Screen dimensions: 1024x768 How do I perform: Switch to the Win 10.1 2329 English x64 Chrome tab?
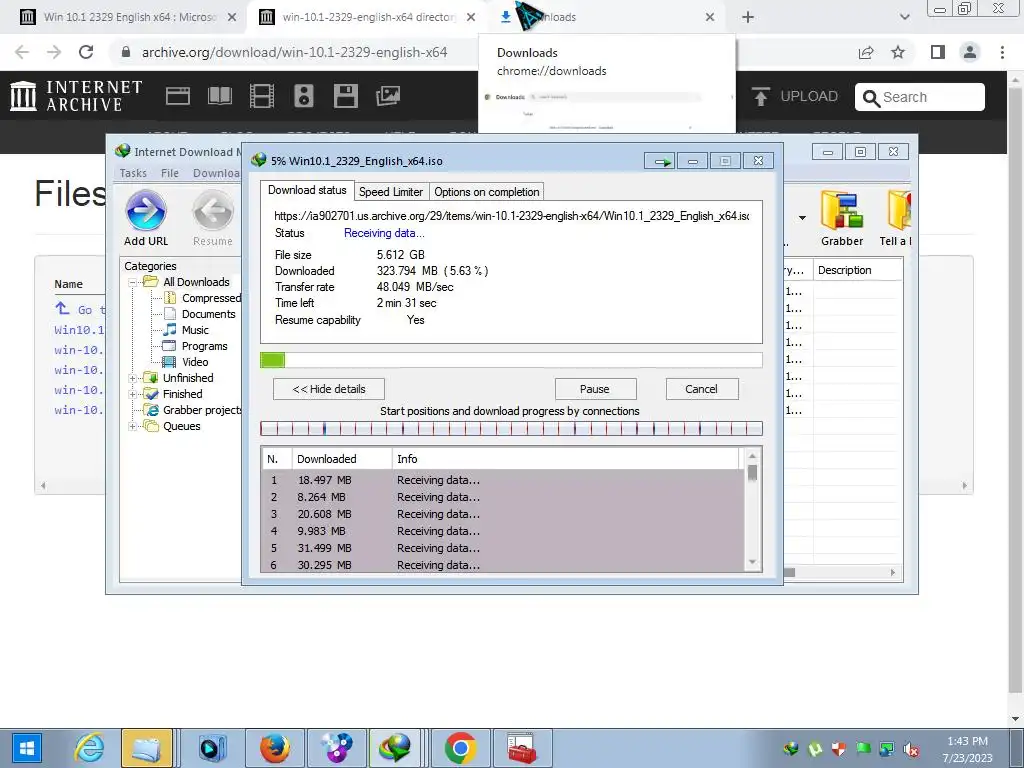[129, 18]
